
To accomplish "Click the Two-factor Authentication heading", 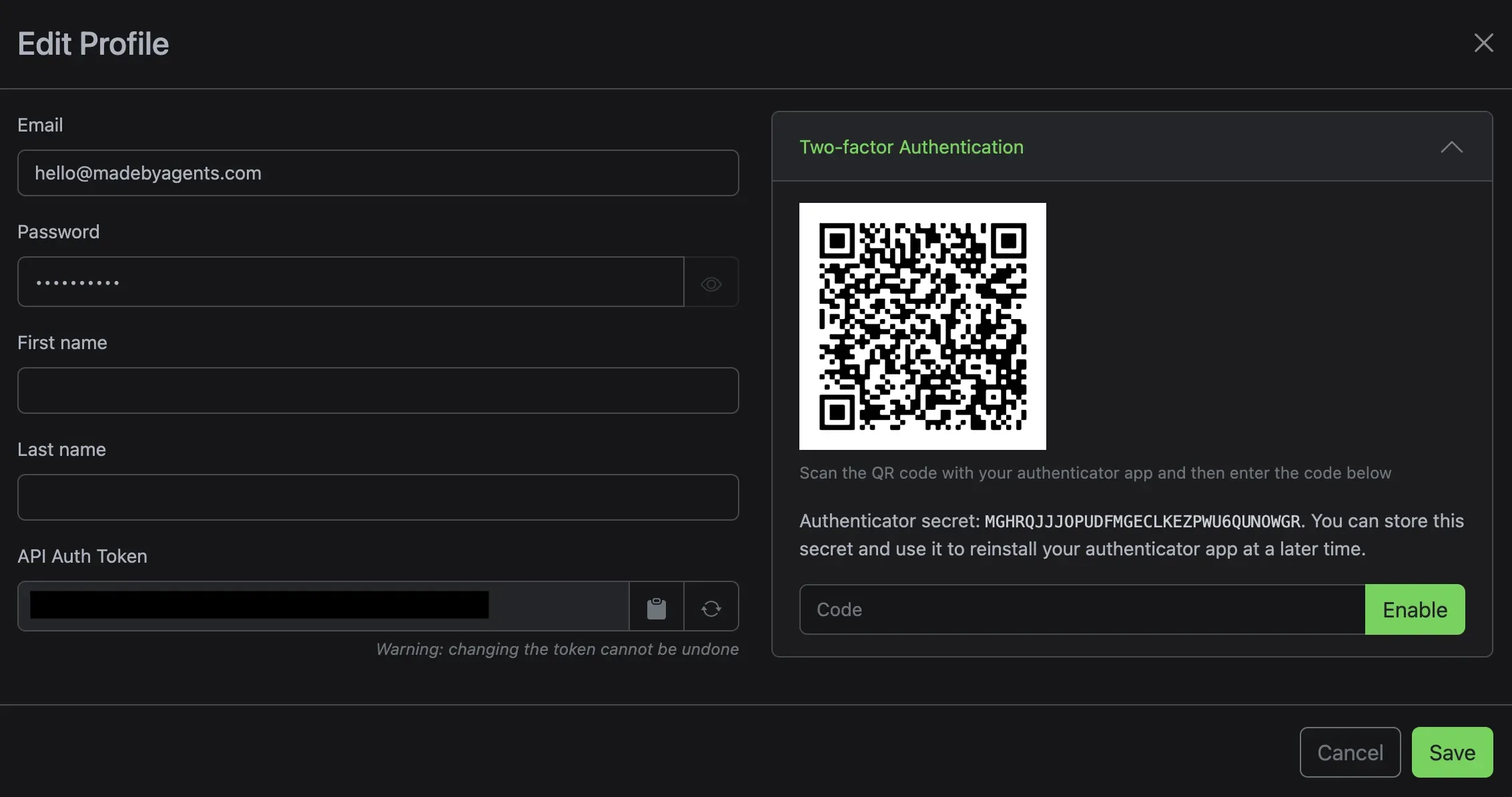I will (911, 147).
